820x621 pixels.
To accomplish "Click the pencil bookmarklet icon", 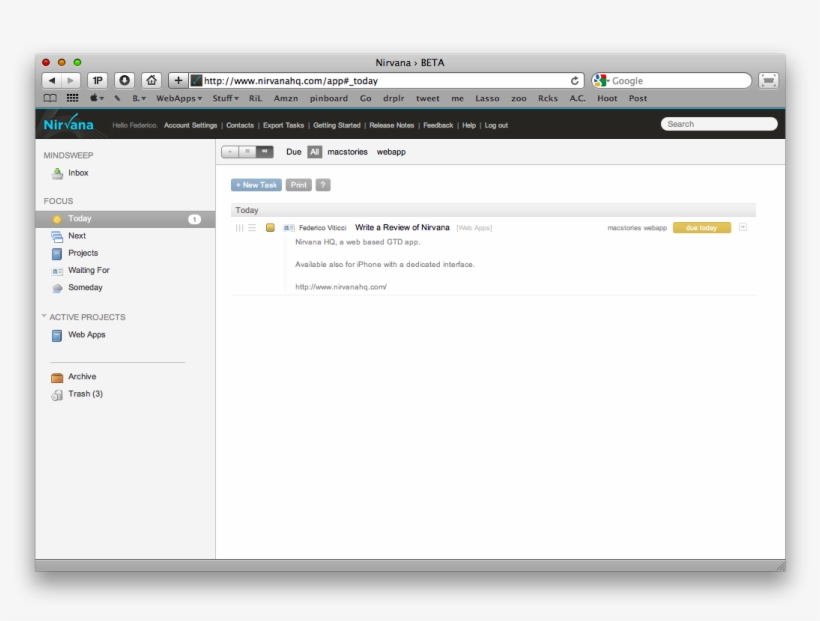I will [117, 98].
